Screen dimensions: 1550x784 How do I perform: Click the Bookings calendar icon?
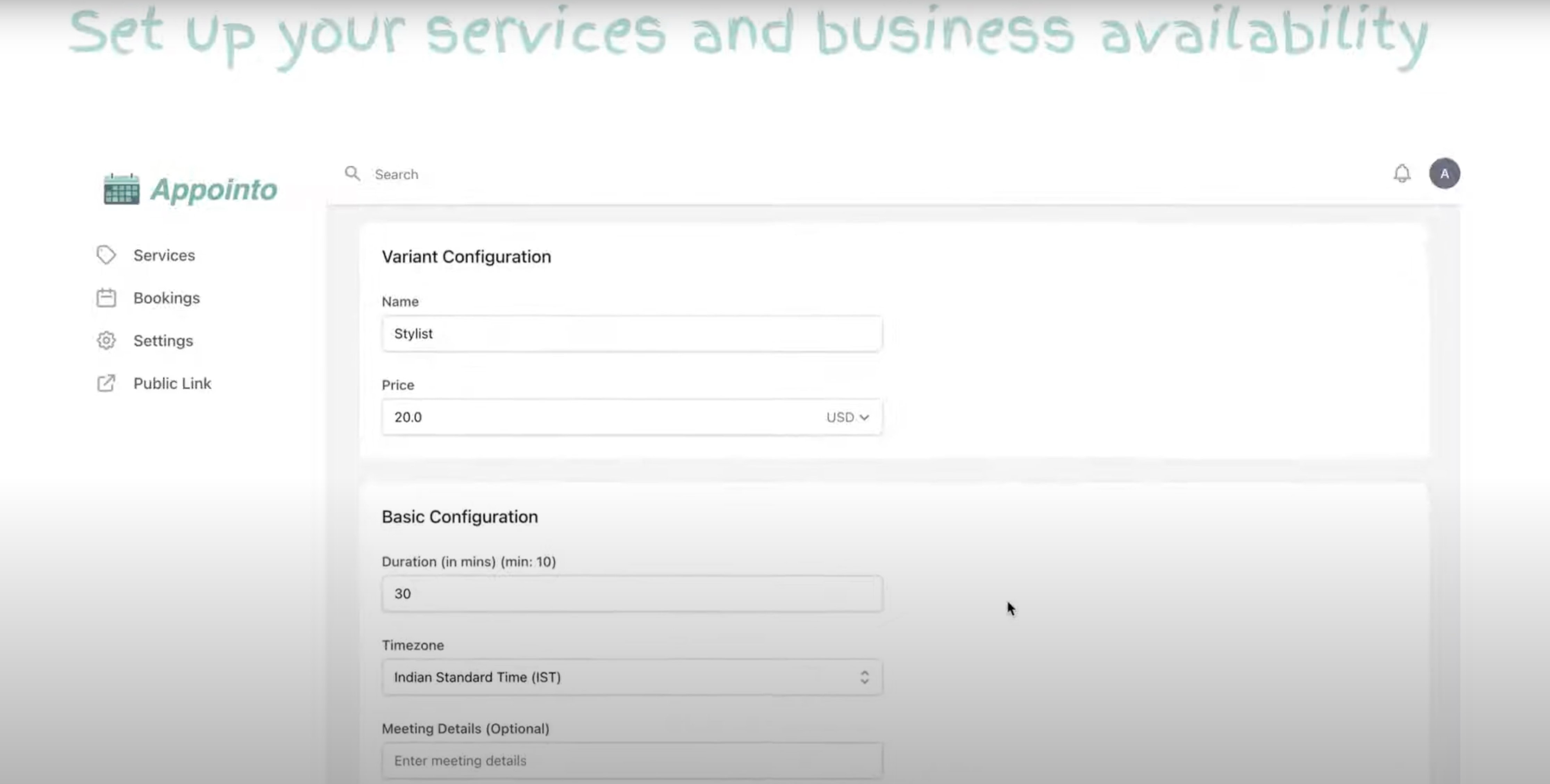[x=106, y=298]
